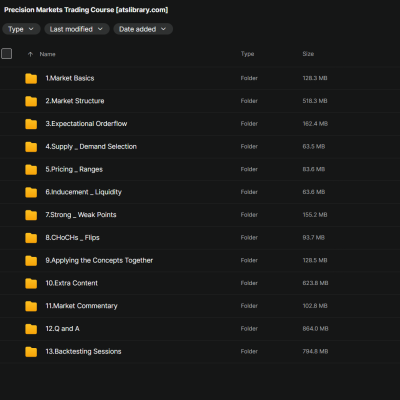400x400 pixels.
Task: Sort the list by Name column
Action: tap(47, 54)
